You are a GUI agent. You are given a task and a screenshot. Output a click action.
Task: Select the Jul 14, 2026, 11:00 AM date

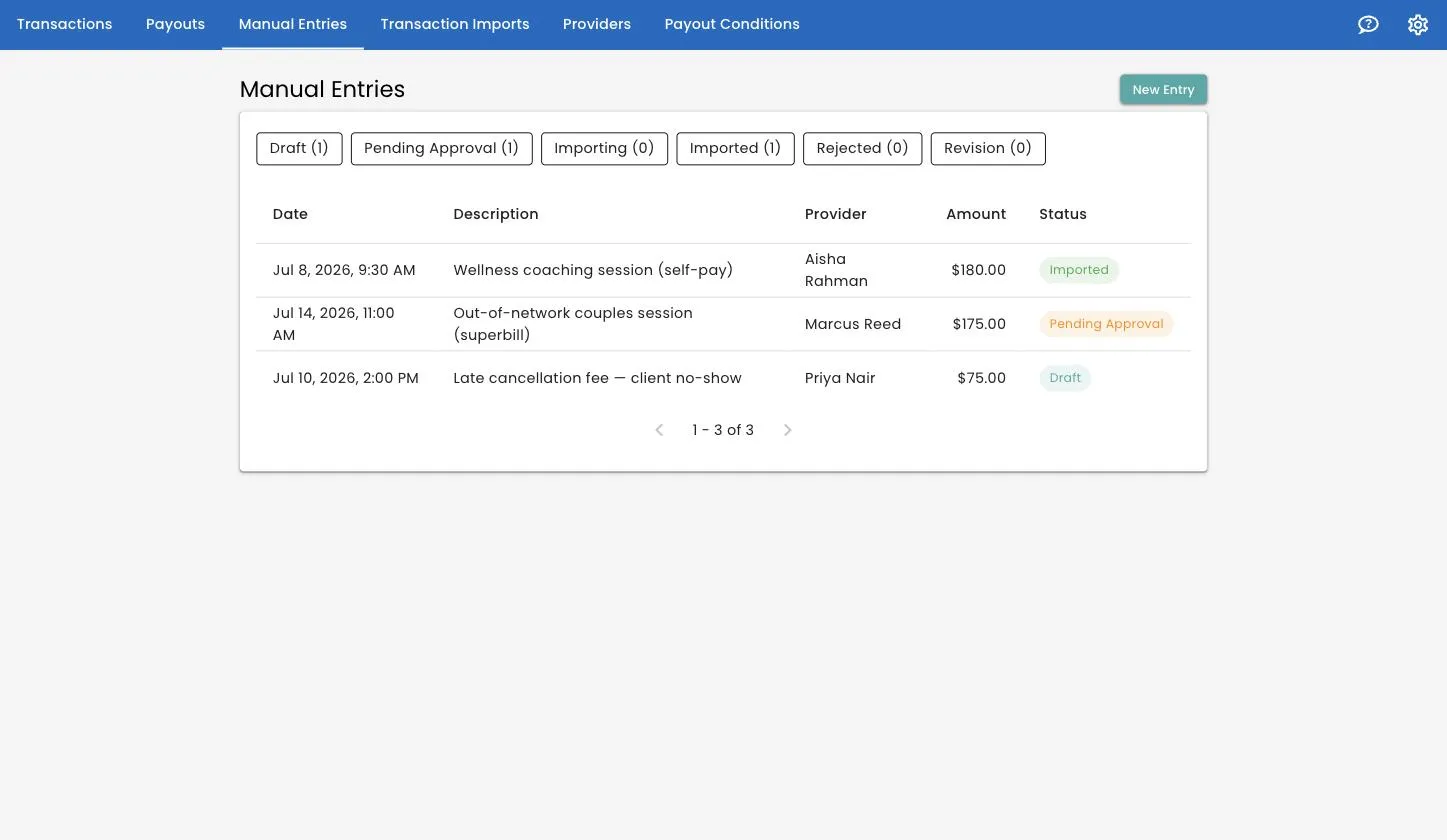[x=334, y=324]
